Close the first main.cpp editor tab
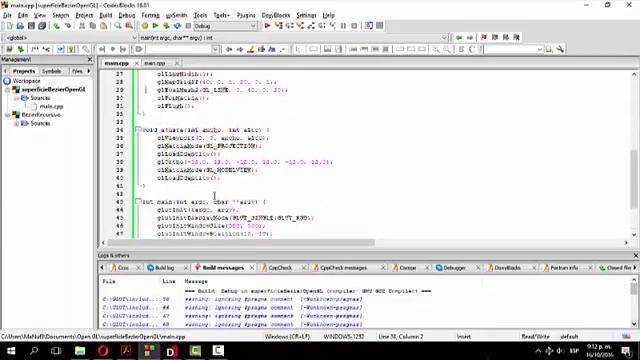Viewport: 640px width, 360px height. (136, 63)
